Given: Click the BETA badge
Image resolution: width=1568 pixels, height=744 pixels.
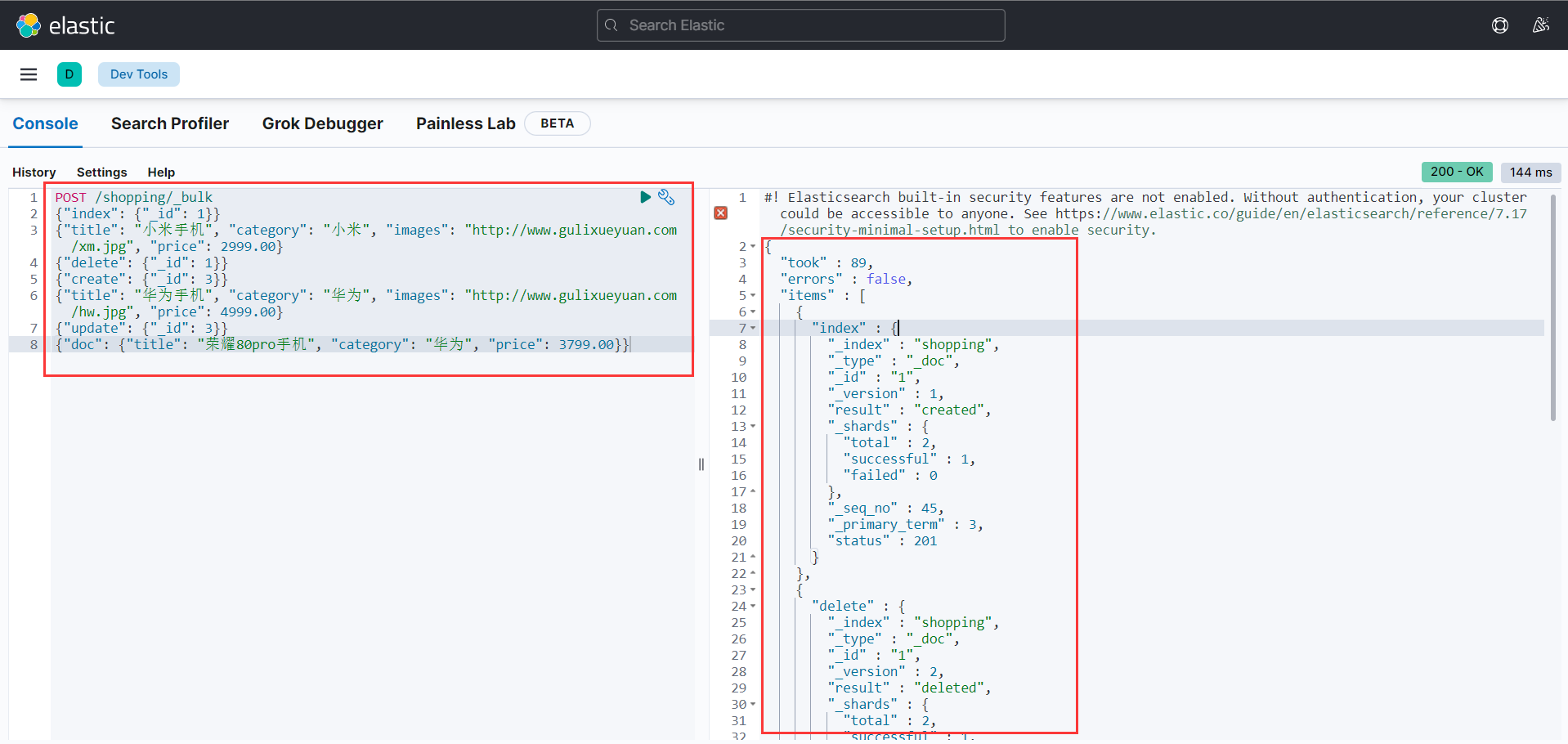Looking at the screenshot, I should tap(558, 123).
